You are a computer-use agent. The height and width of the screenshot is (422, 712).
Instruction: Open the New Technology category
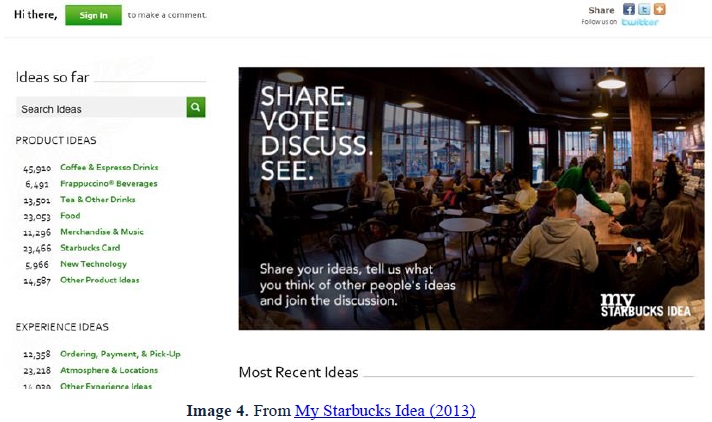[93, 264]
